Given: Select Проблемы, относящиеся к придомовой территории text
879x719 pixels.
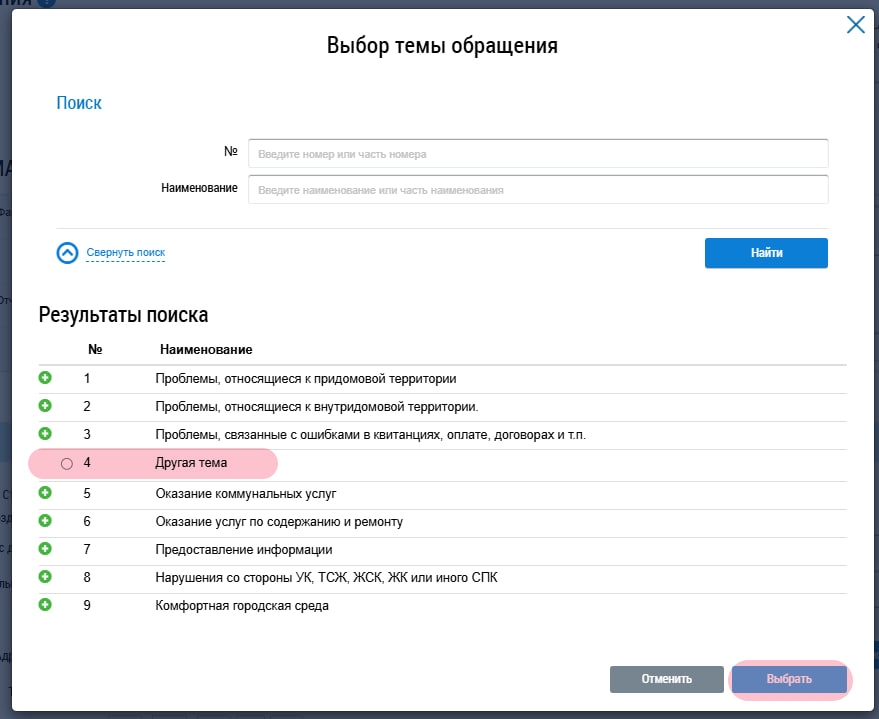Looking at the screenshot, I should click(x=306, y=379).
